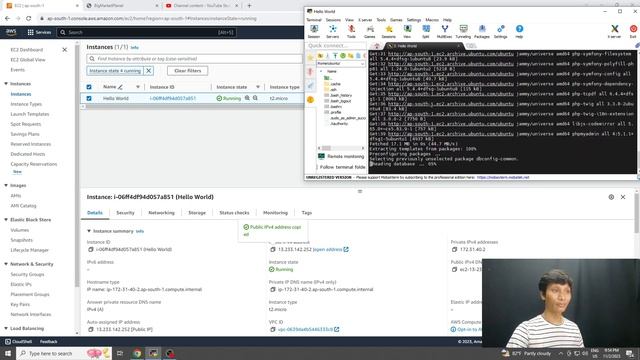The width and height of the screenshot is (640, 360).
Task: Open the i-06ff4df94d057a851 instance ID link
Action: (173, 98)
